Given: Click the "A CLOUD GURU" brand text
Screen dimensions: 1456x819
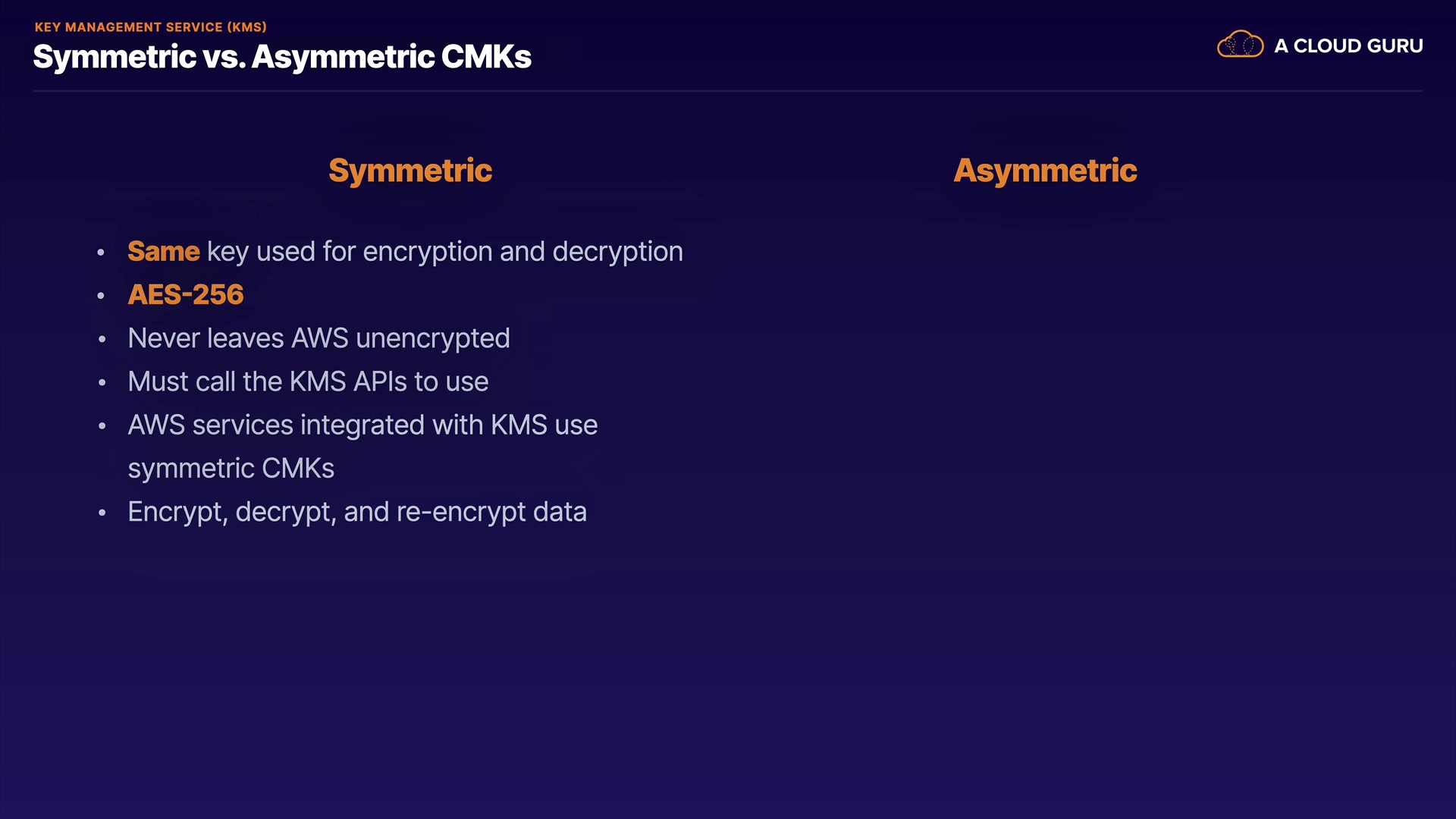Looking at the screenshot, I should 1348,46.
